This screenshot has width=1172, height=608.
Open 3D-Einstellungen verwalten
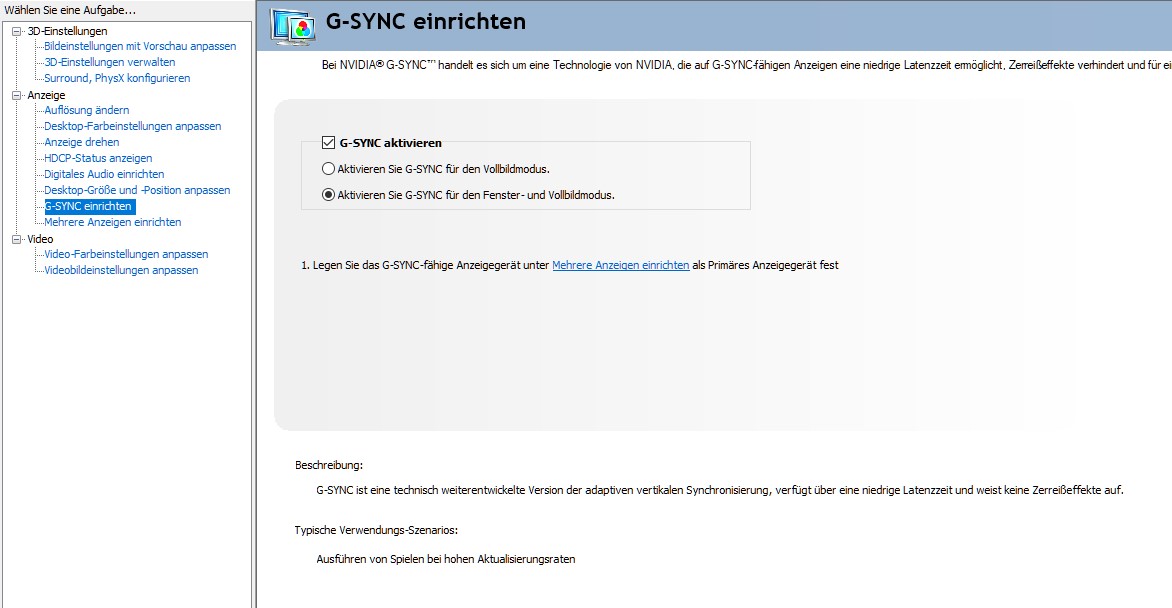[109, 62]
